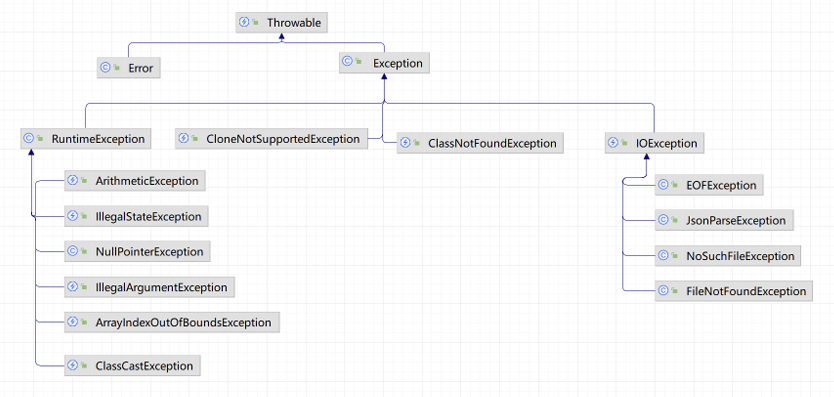Image resolution: width=834 pixels, height=397 pixels.
Task: Select the NullPointerException node
Action: tap(137, 251)
